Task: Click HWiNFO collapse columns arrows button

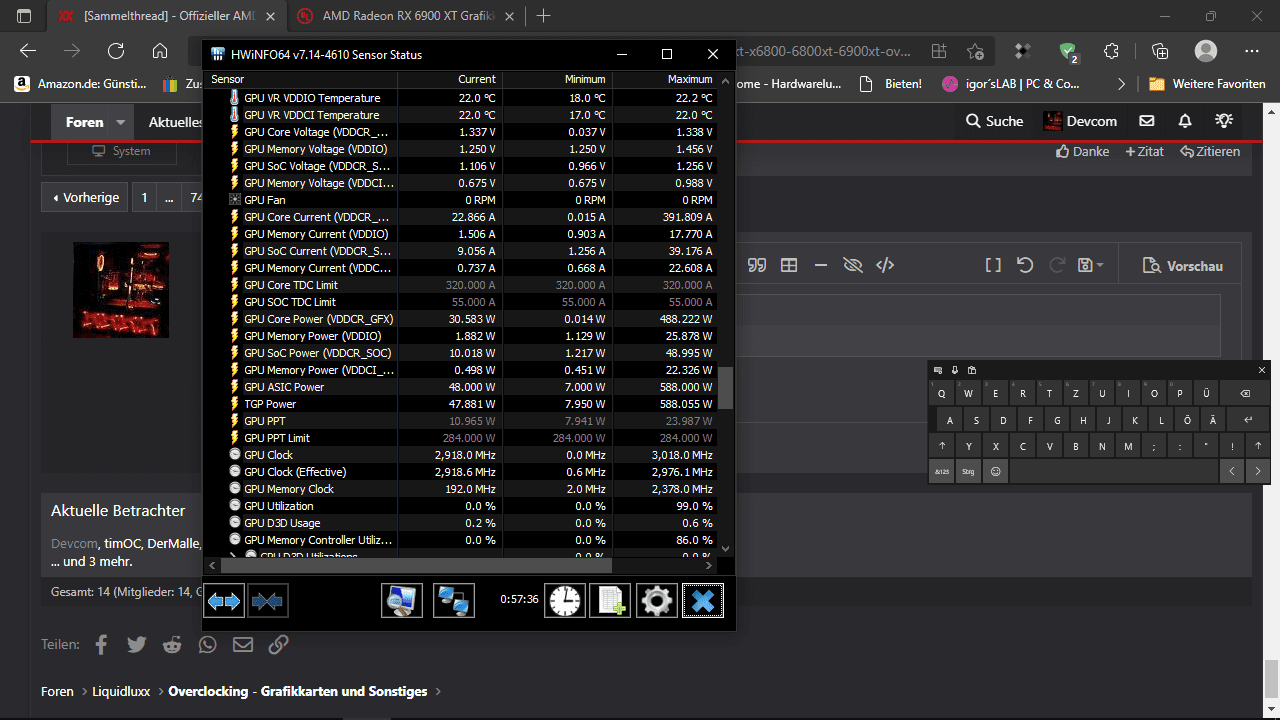Action: [268, 601]
